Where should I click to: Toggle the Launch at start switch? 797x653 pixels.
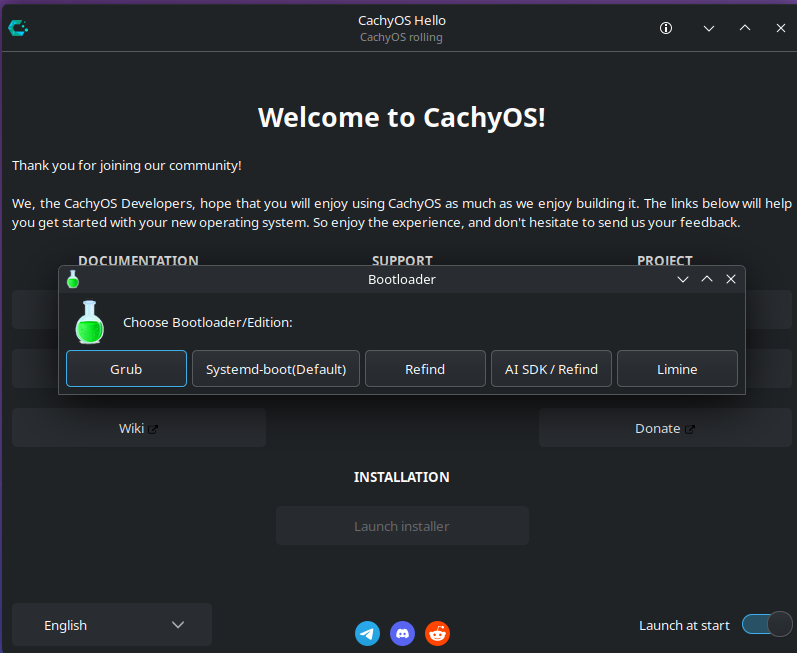coord(766,625)
